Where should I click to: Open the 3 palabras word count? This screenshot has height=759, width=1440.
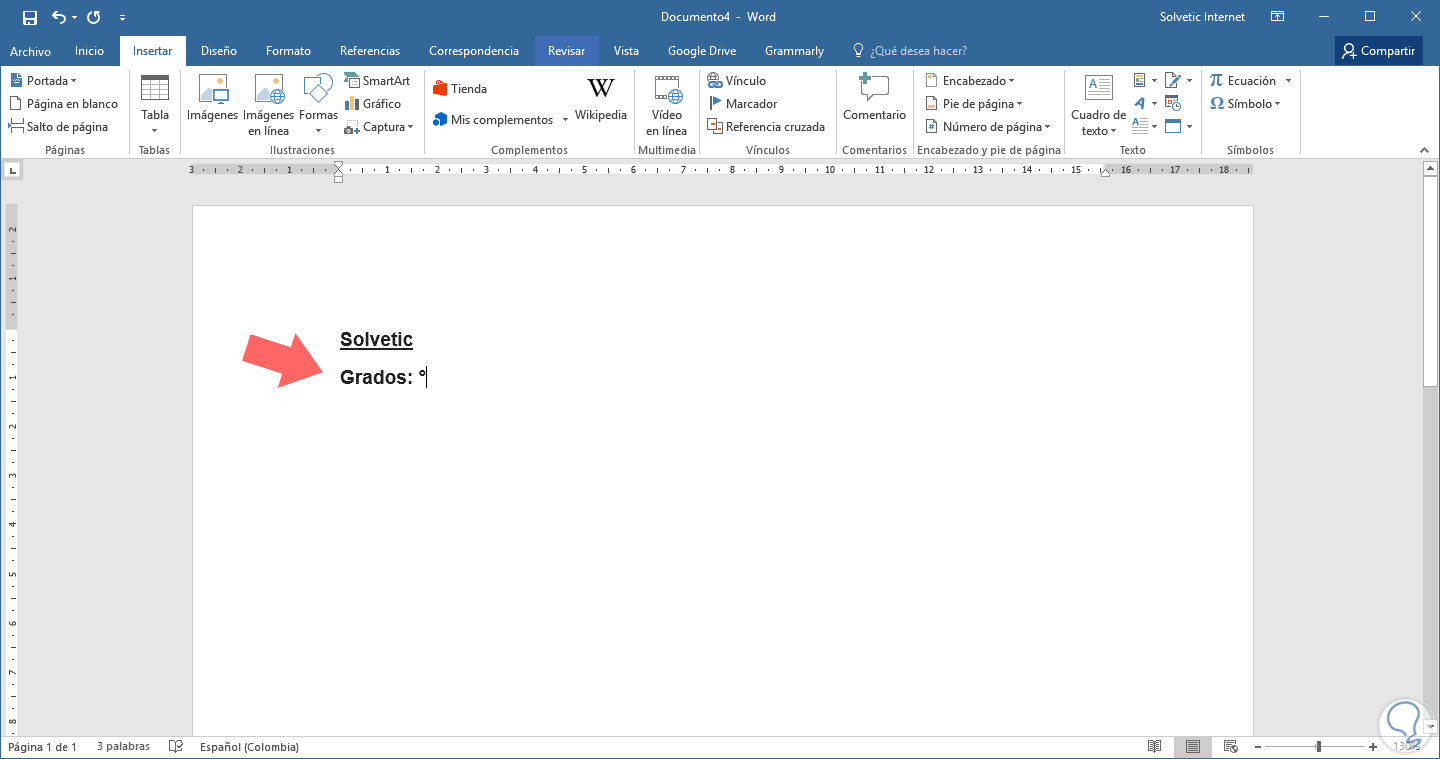point(123,747)
